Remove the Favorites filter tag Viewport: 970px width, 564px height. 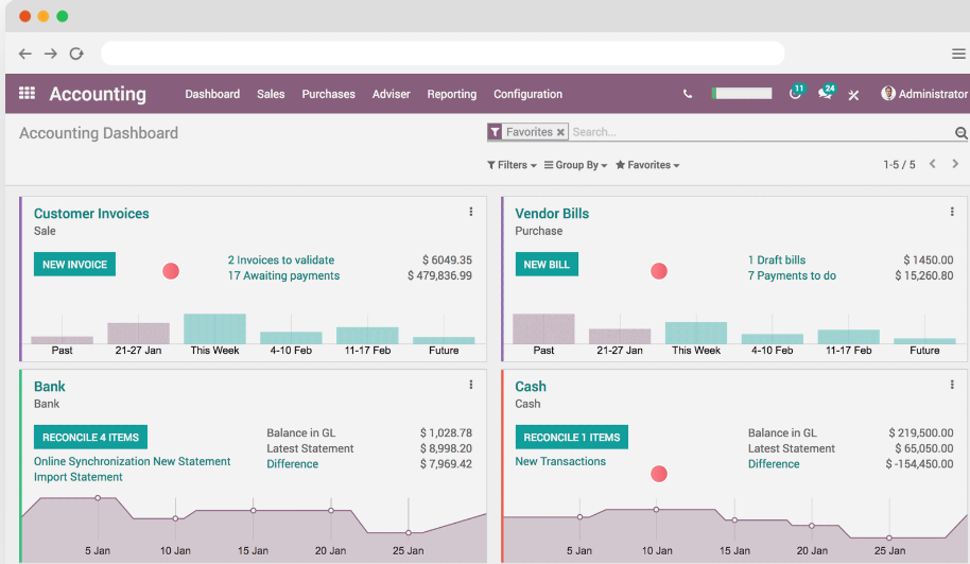(561, 132)
